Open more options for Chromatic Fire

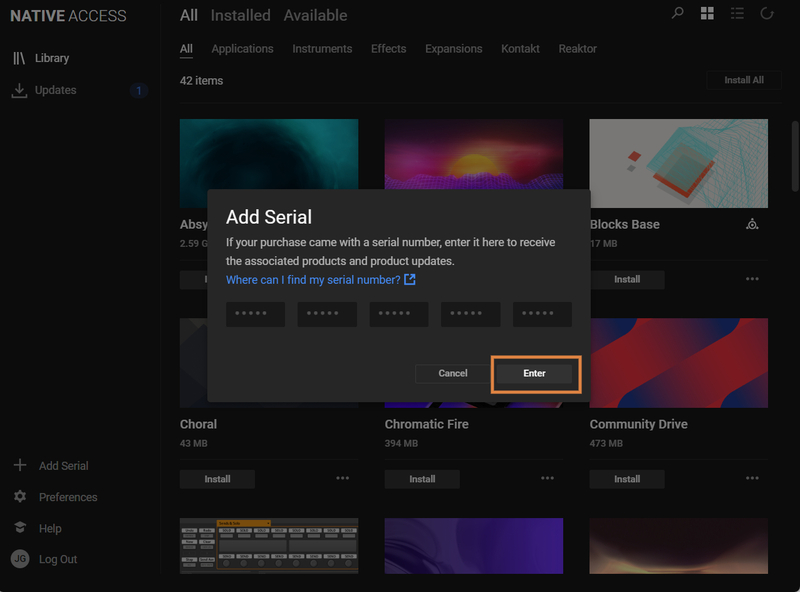coord(547,478)
